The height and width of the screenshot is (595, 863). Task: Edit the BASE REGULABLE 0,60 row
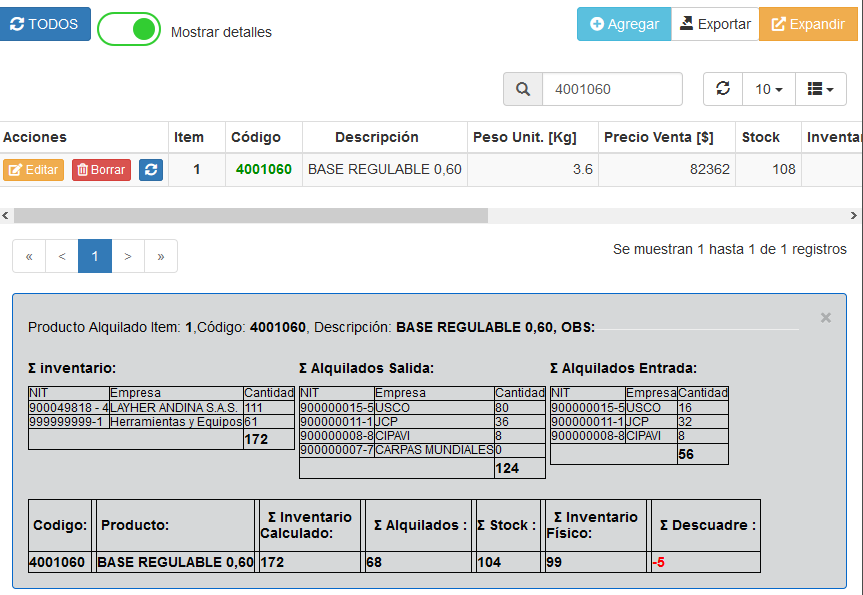pos(33,170)
